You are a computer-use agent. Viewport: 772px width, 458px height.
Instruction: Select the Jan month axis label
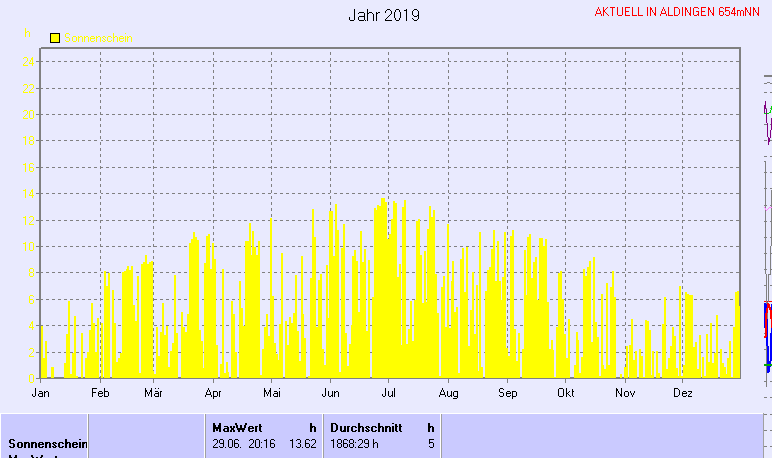pos(41,394)
